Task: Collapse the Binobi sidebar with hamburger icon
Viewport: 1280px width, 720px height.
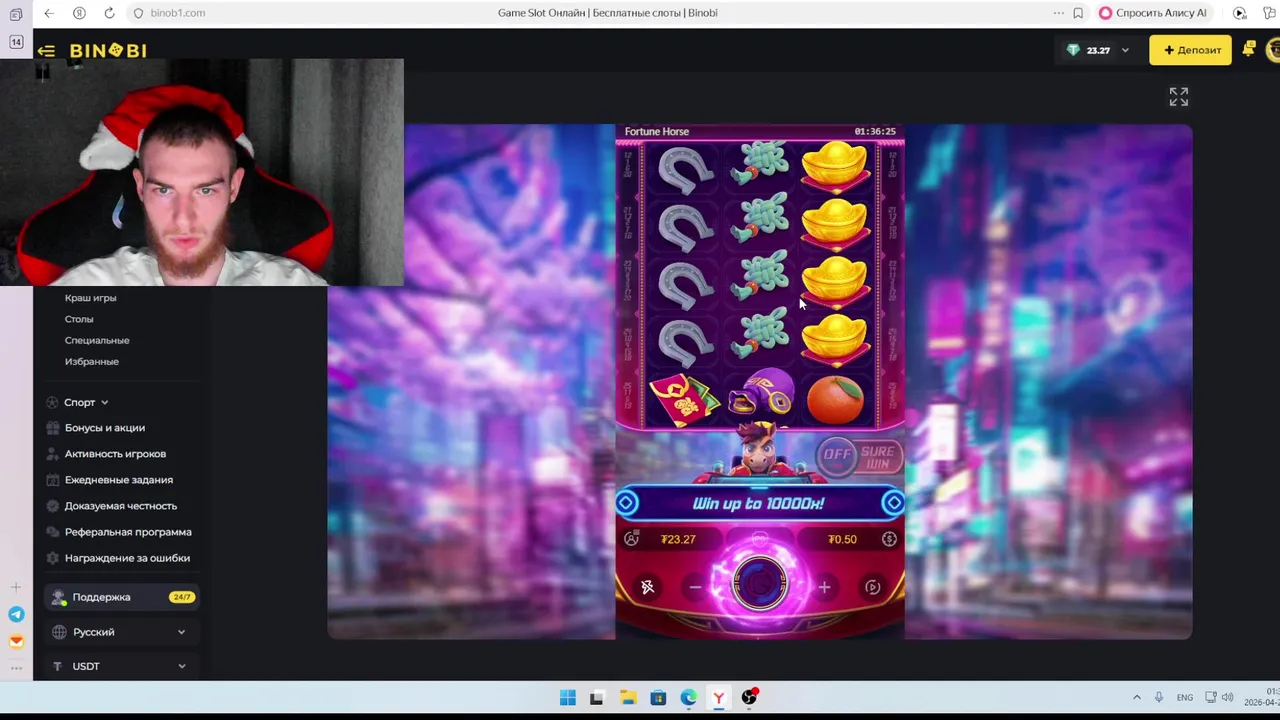Action: 46,51
